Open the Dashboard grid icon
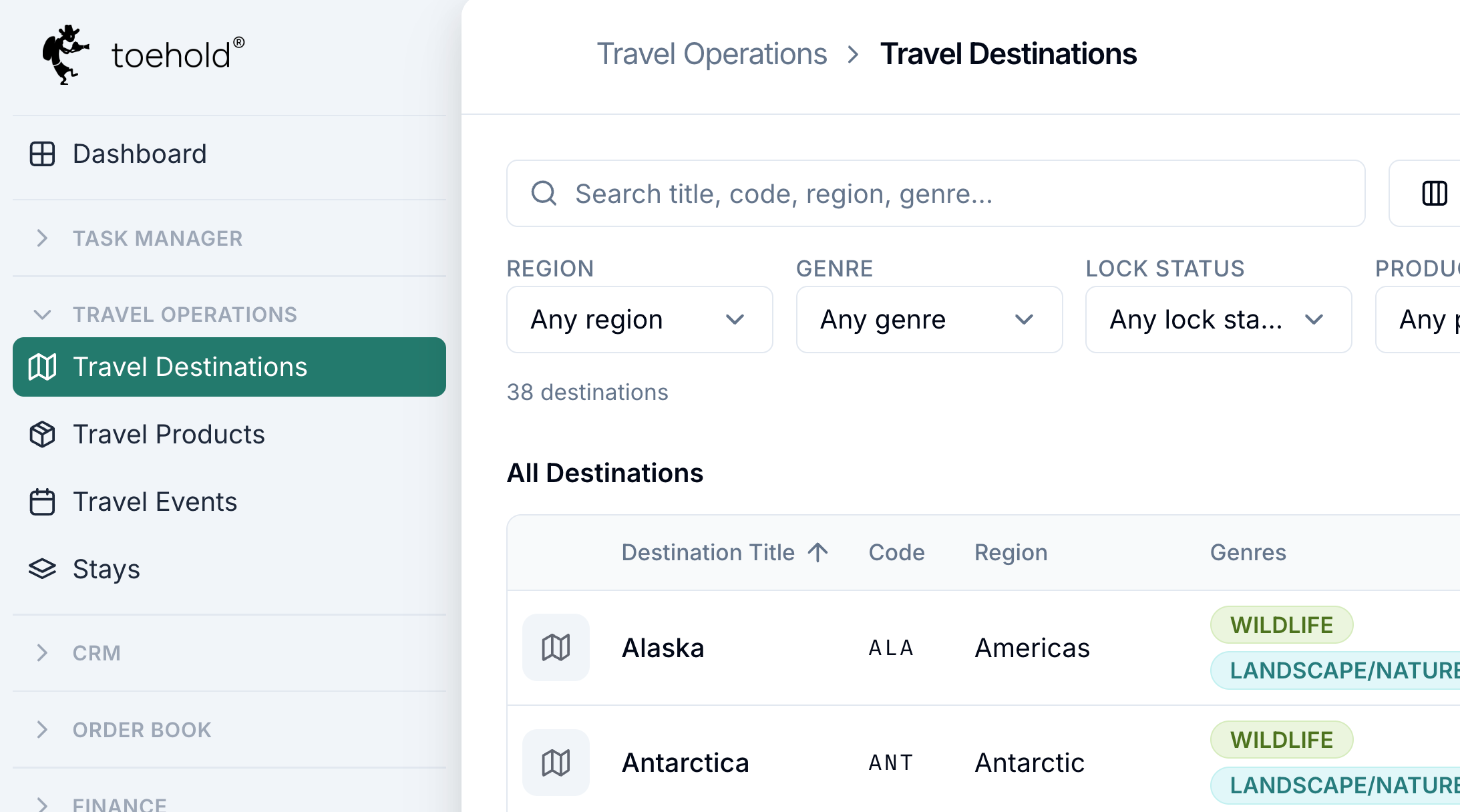This screenshot has height=812, width=1460. point(42,154)
